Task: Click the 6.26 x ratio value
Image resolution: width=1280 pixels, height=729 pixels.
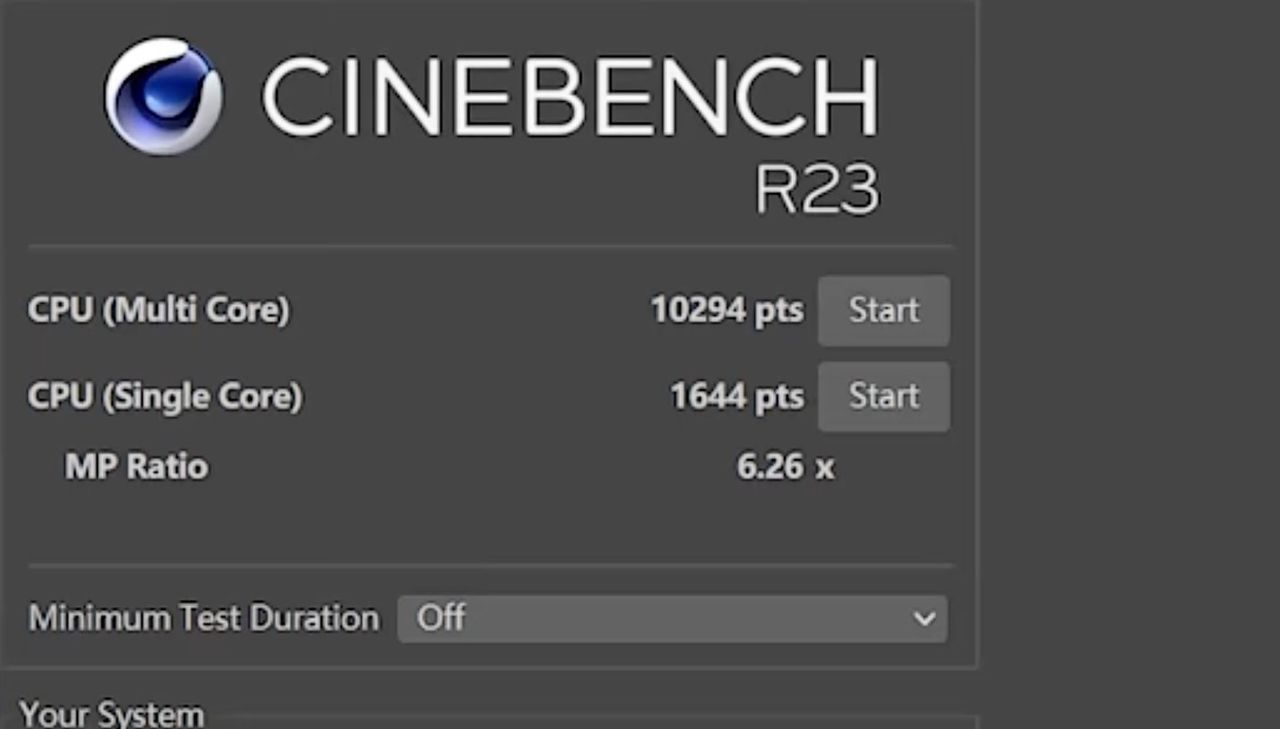Action: [784, 467]
